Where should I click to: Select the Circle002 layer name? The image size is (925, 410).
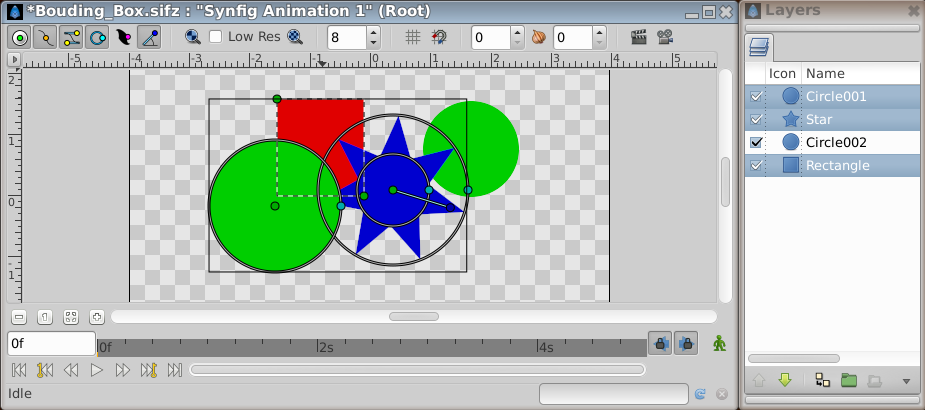(x=836, y=142)
